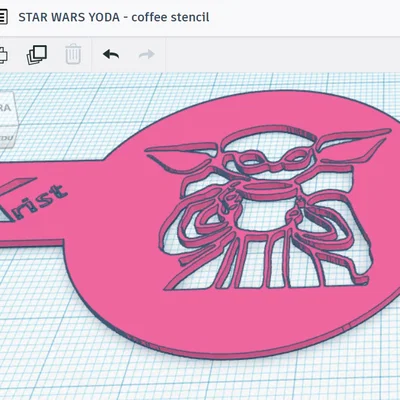The image size is (400, 400).
Task: Click the greyed-out Redo arrow icon
Action: pos(147,54)
